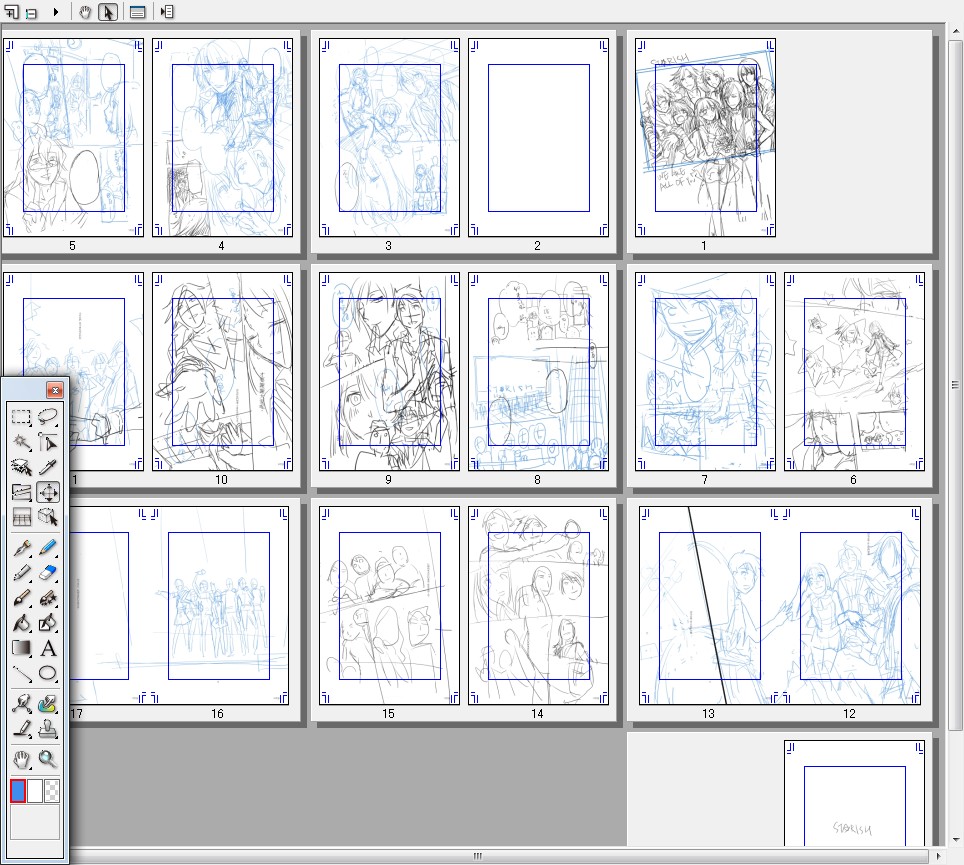Click the page number label "14"
This screenshot has height=865, width=964.
click(537, 714)
